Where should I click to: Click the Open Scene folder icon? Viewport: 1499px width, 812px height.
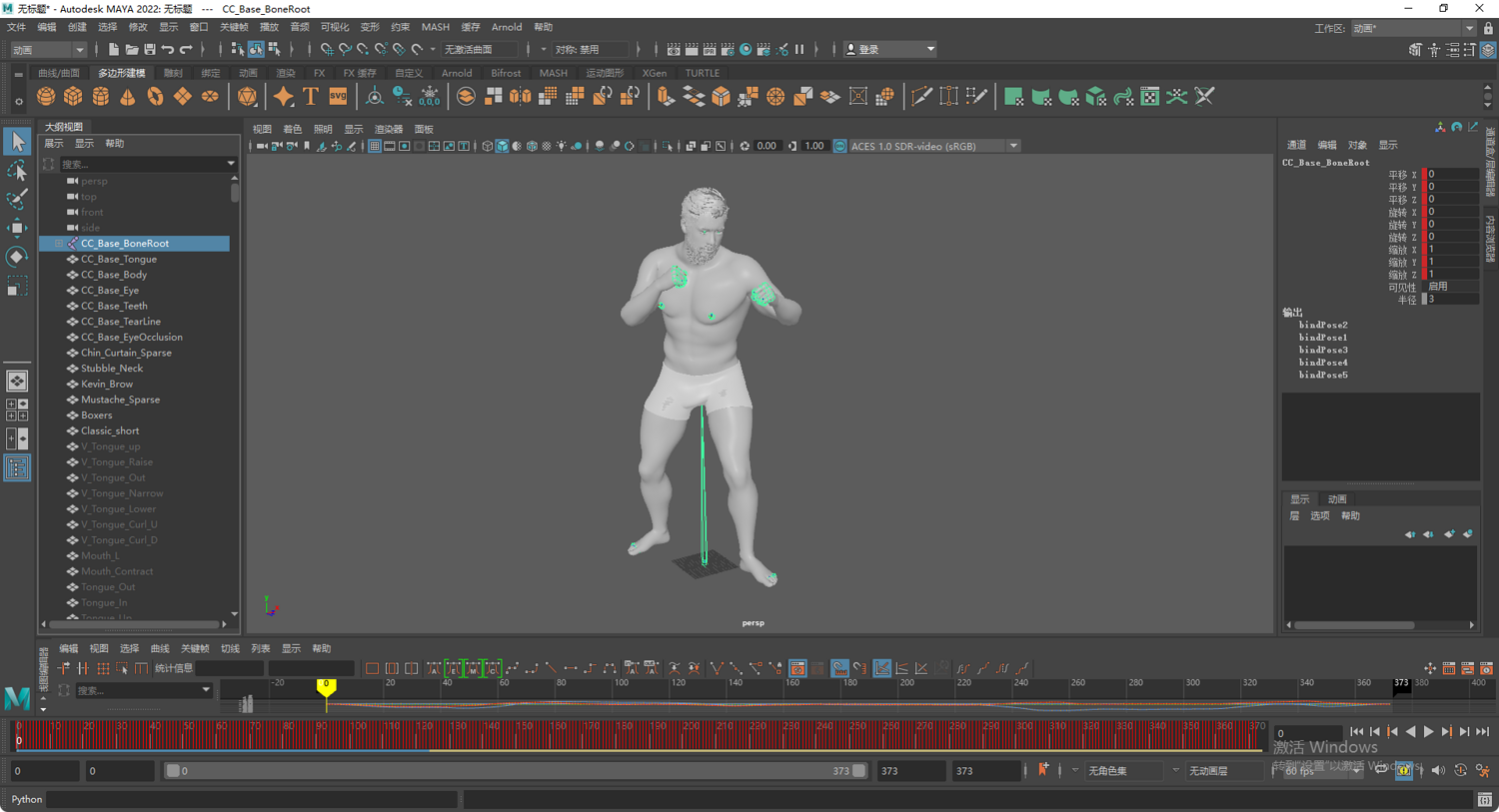(x=131, y=49)
